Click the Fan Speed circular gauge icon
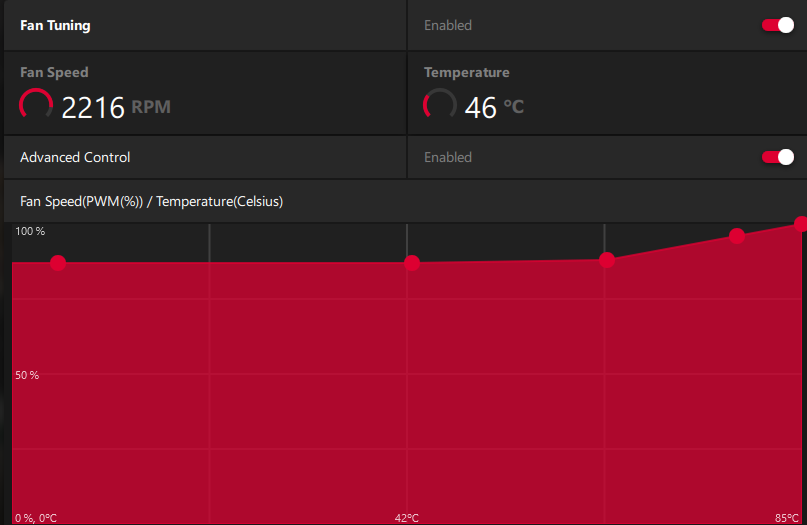The width and height of the screenshot is (807, 525). coord(37,105)
